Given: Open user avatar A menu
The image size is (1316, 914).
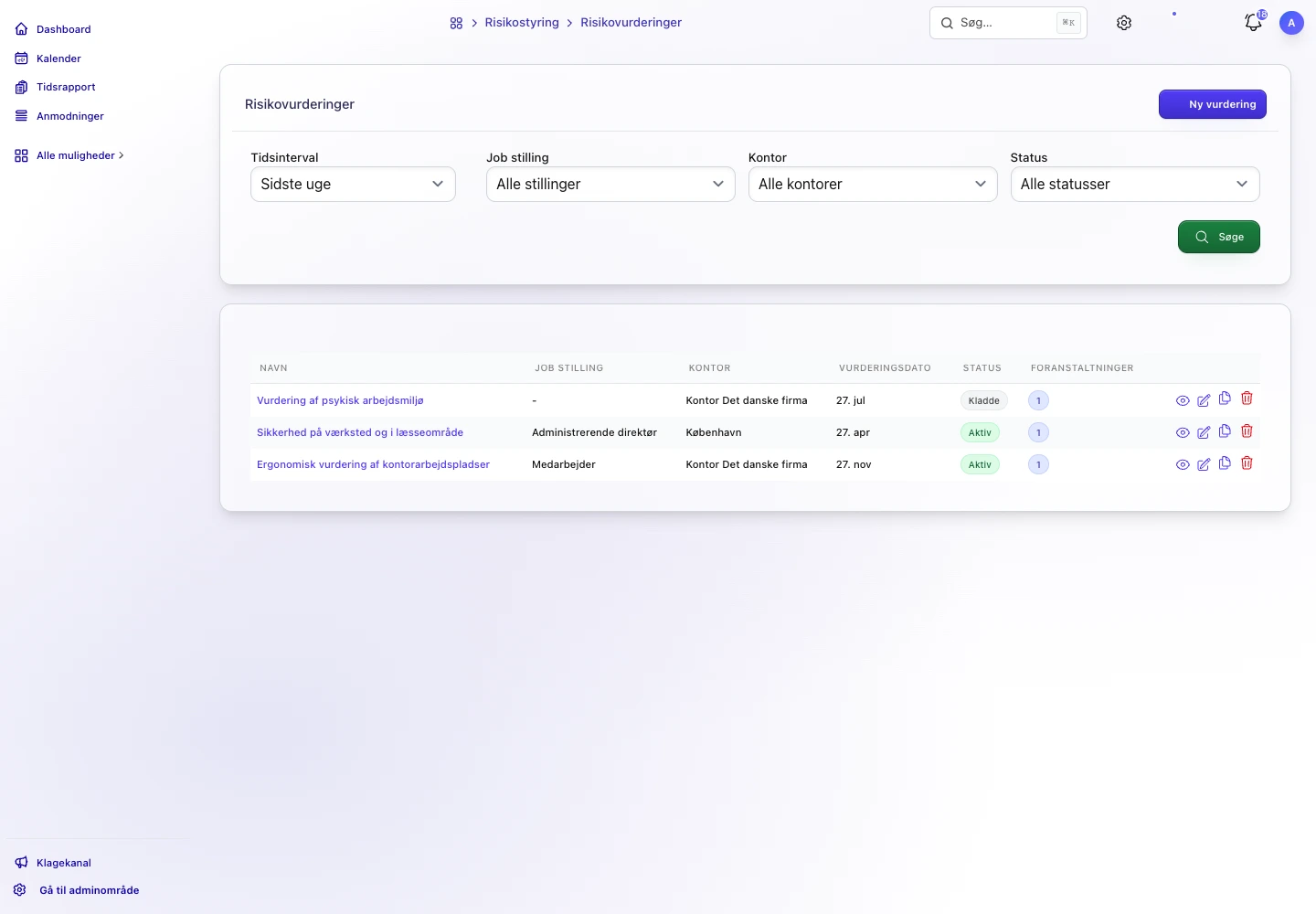Looking at the screenshot, I should click(1291, 23).
